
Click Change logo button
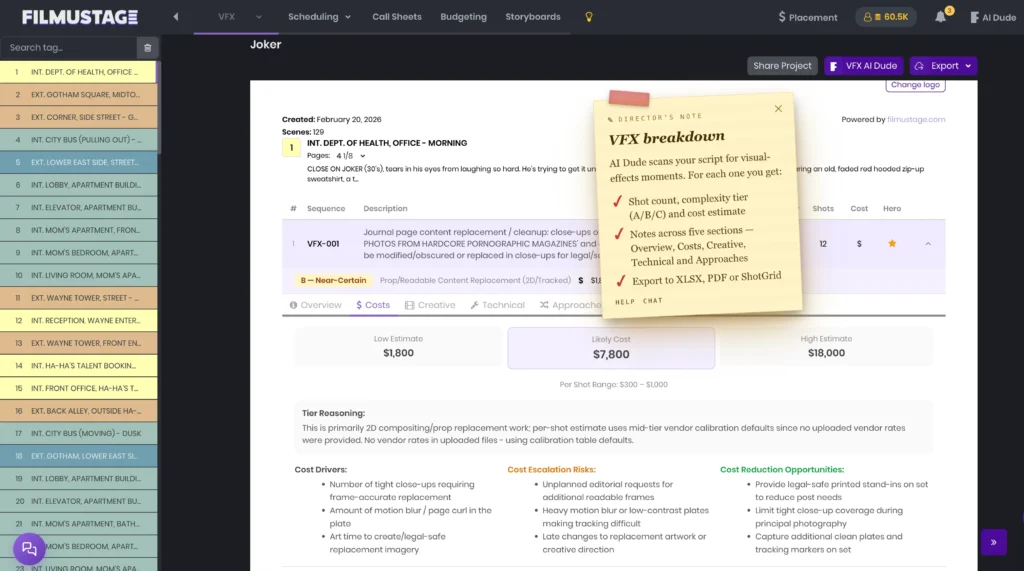click(x=915, y=85)
